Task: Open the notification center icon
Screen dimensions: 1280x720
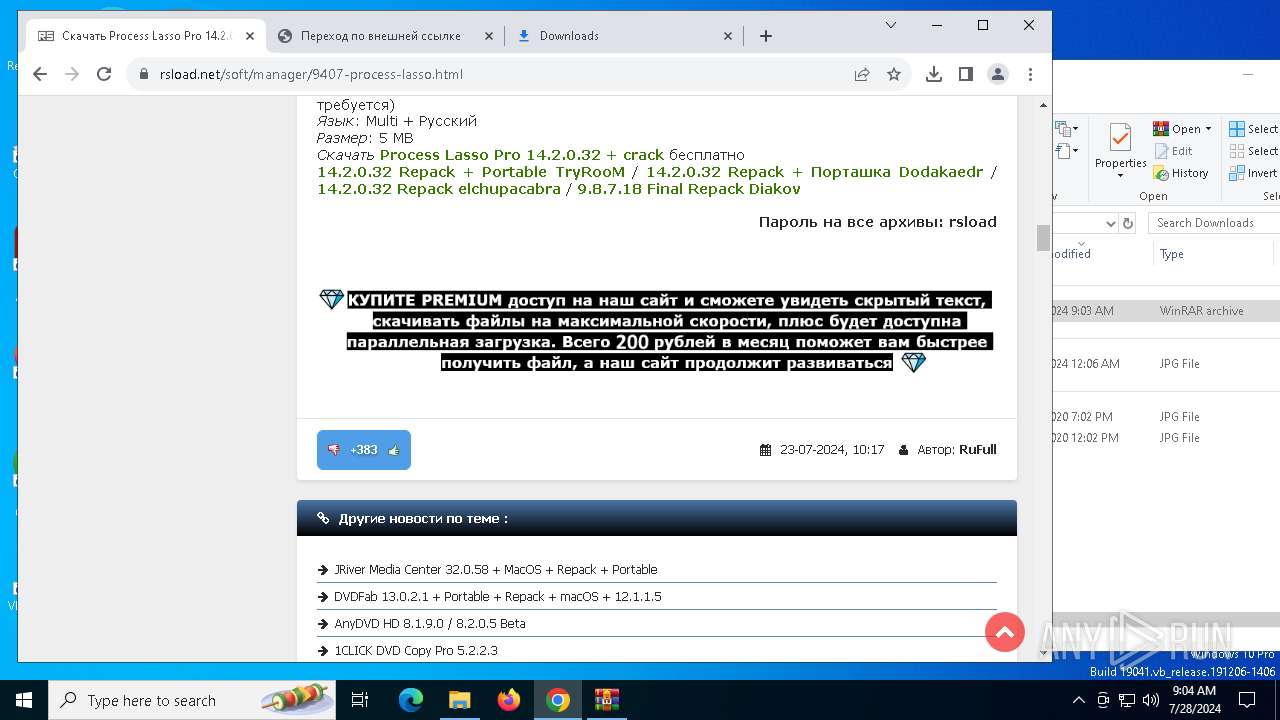Action: coord(1247,700)
